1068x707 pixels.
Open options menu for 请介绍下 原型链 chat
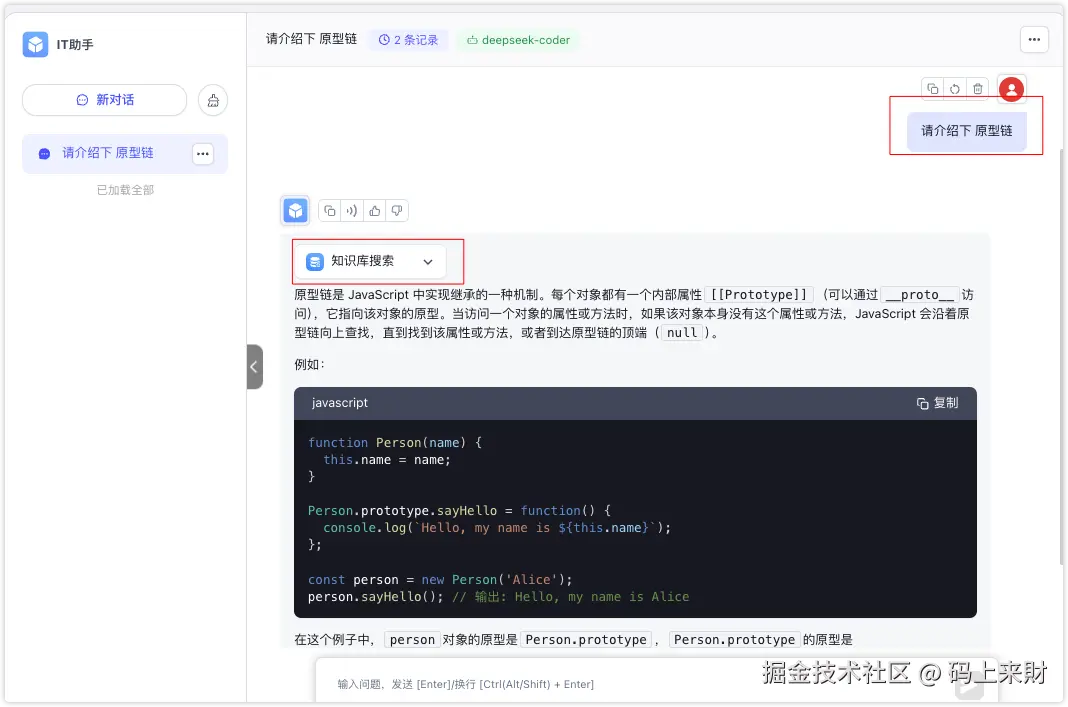[203, 154]
